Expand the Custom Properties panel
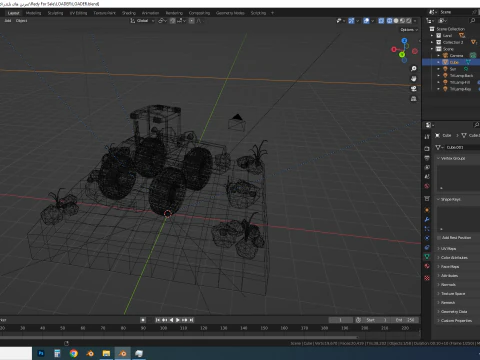The width and height of the screenshot is (480, 360). tap(438, 321)
